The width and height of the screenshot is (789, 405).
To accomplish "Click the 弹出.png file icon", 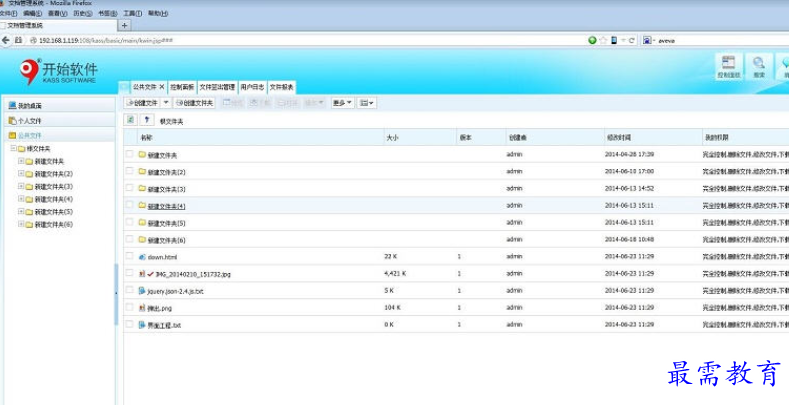I will click(142, 307).
